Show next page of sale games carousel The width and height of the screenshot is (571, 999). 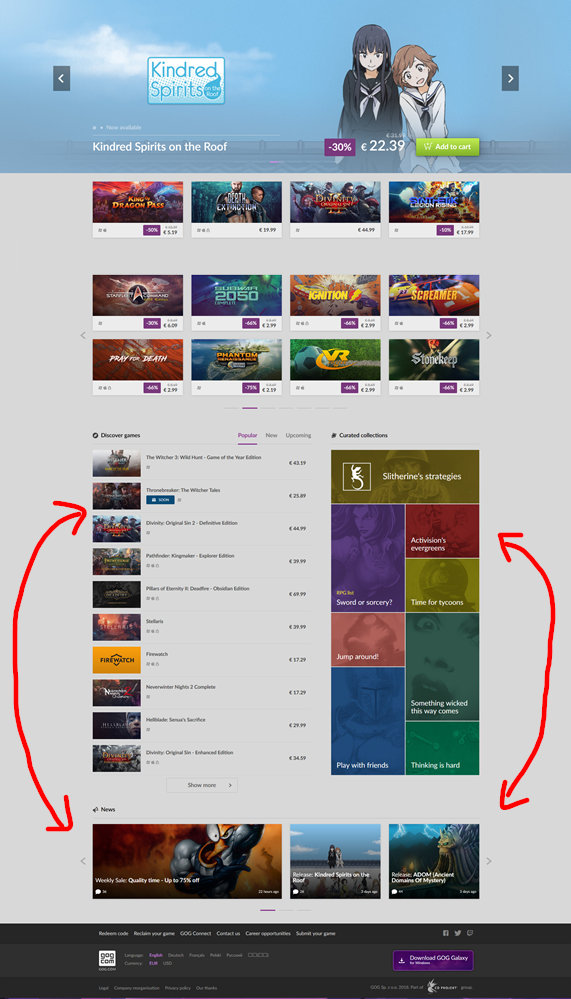489,335
